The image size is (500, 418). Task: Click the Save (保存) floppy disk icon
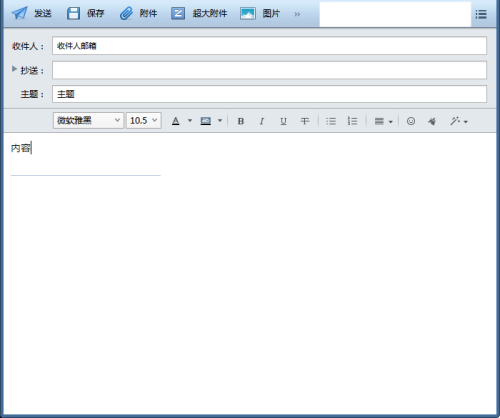[73, 13]
